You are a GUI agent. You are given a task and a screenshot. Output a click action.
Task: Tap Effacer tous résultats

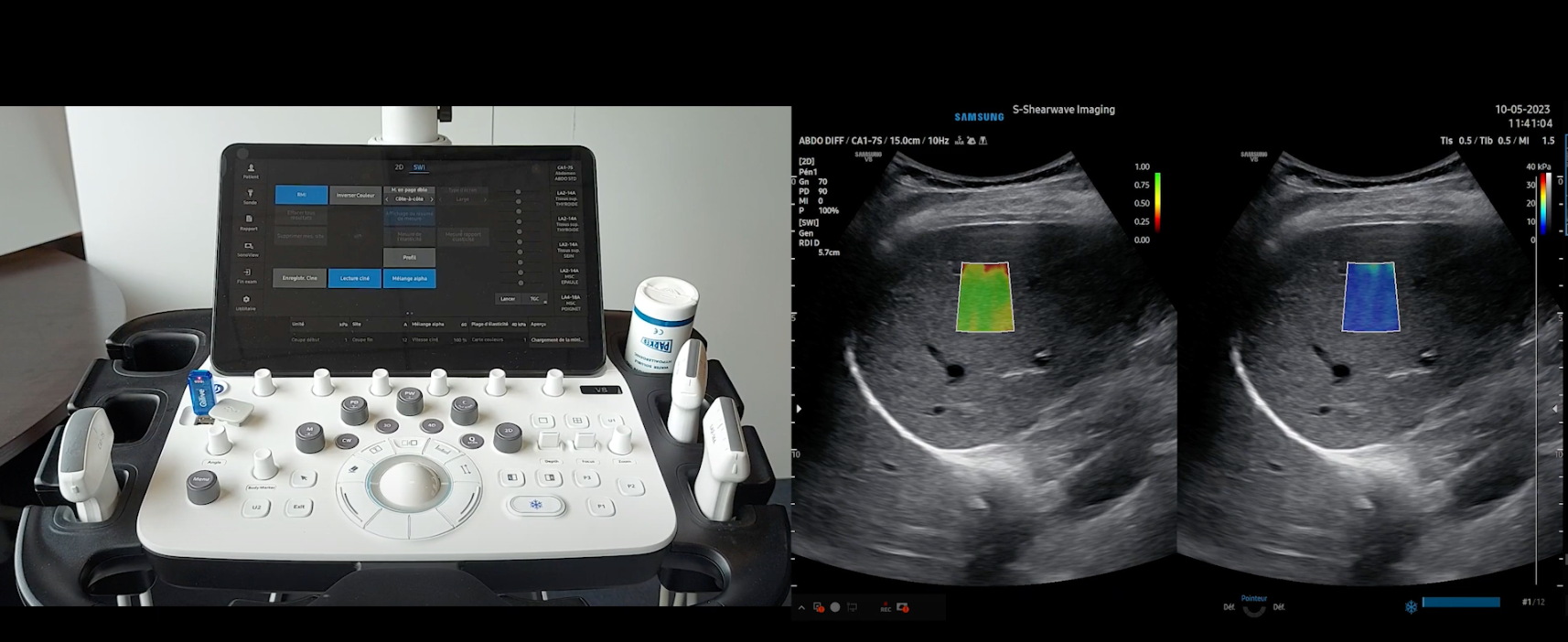[301, 216]
